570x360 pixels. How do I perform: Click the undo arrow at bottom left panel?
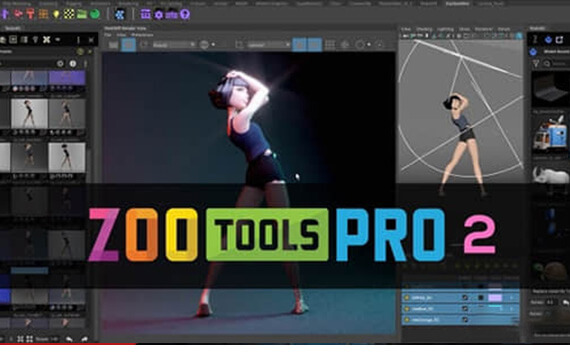pos(69,339)
